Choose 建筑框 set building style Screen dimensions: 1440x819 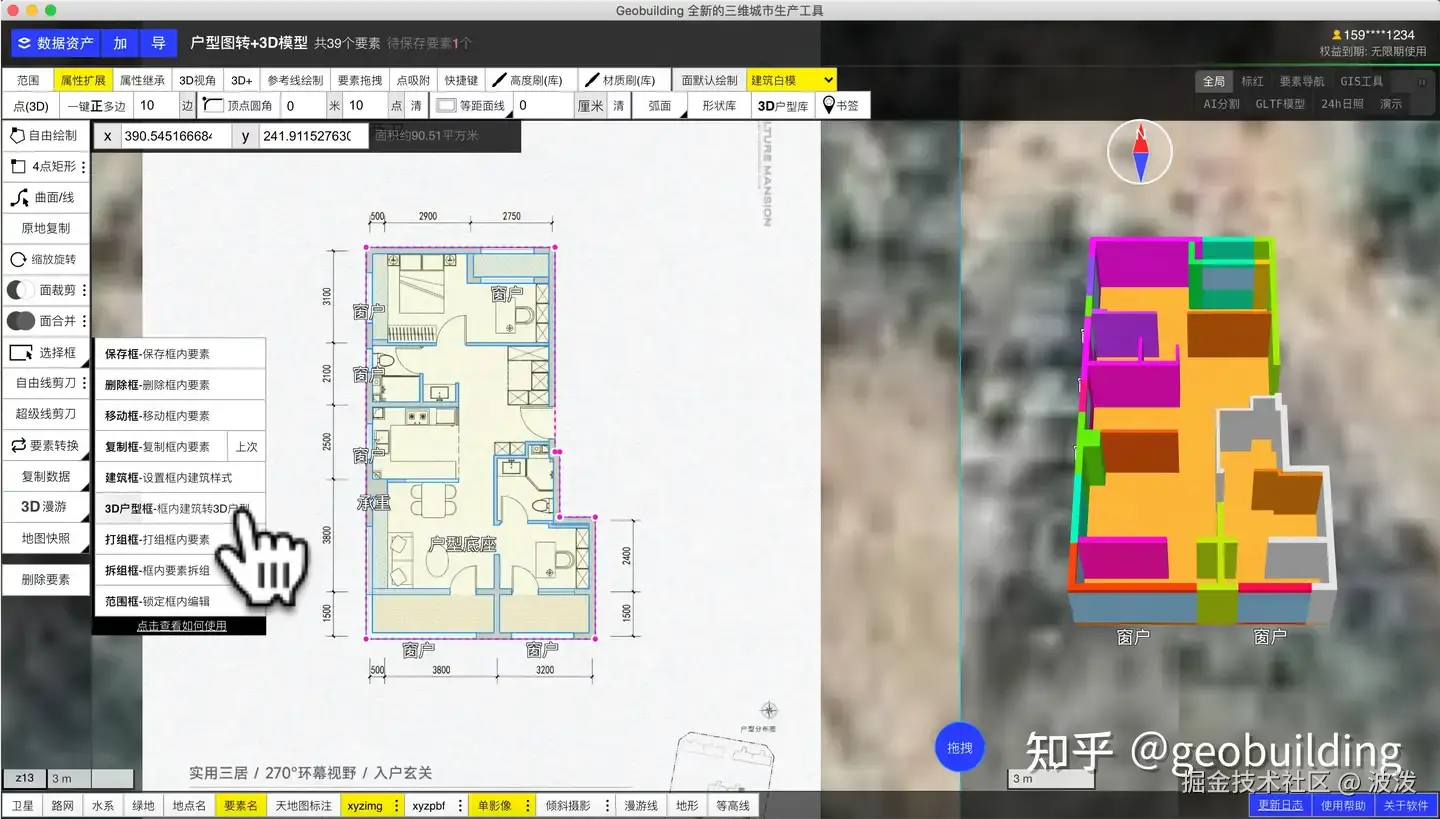click(180, 477)
